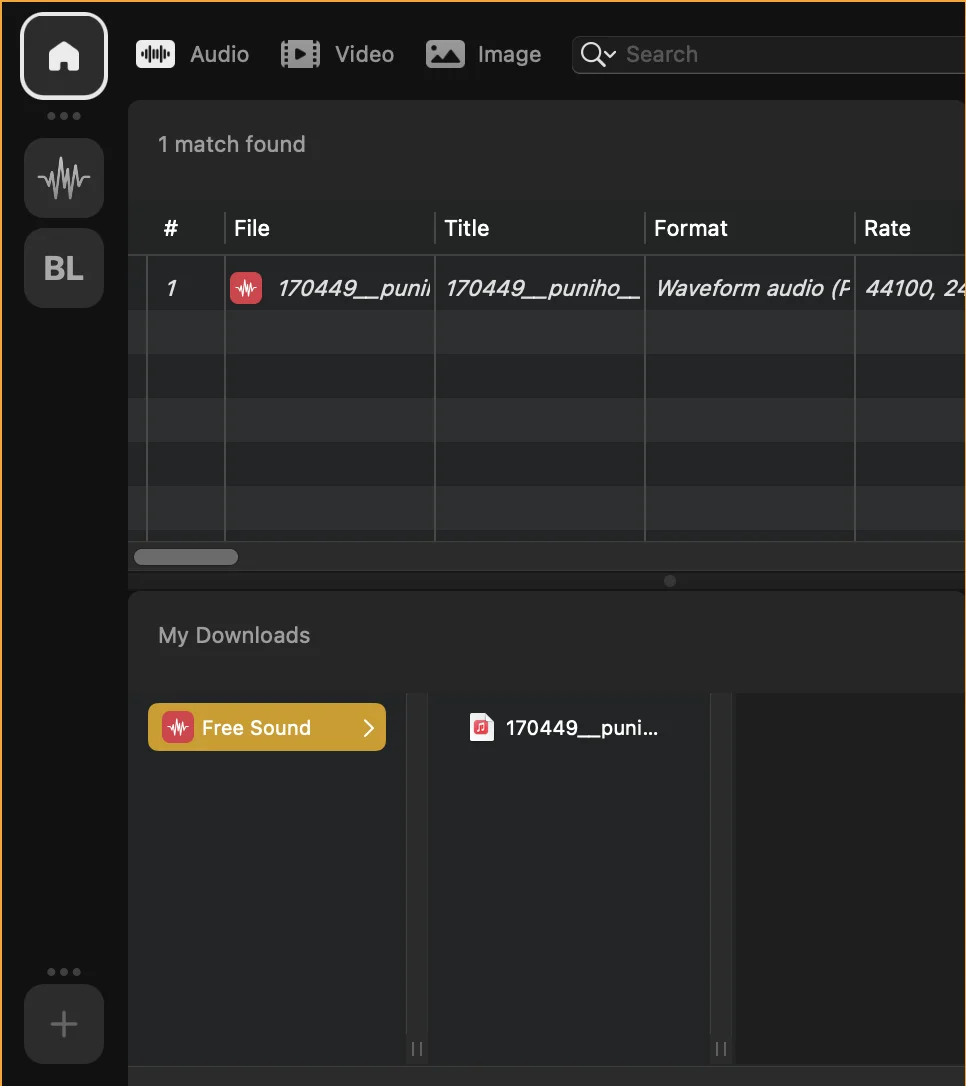Click the Free Sound red waveform icon
The width and height of the screenshot is (966, 1086).
[178, 727]
